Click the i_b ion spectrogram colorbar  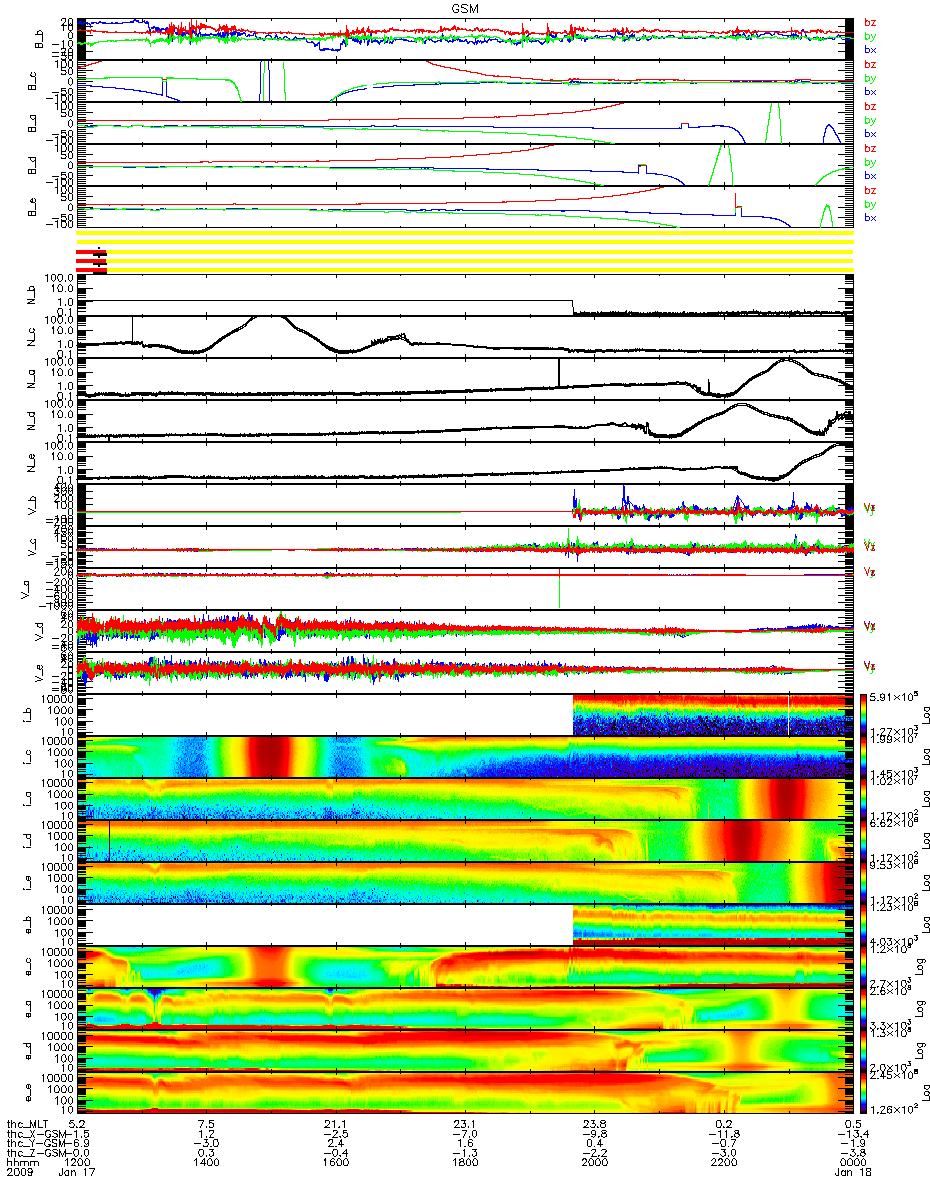866,714
